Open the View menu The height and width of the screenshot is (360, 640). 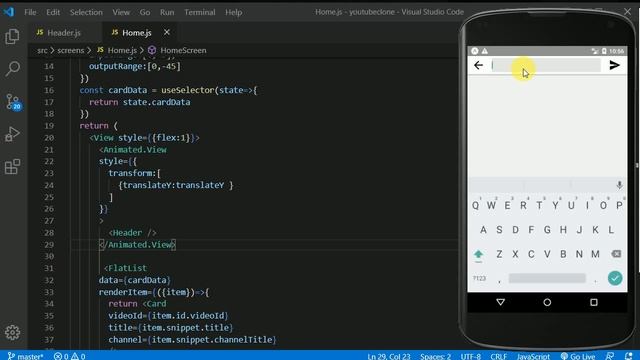[x=121, y=12]
